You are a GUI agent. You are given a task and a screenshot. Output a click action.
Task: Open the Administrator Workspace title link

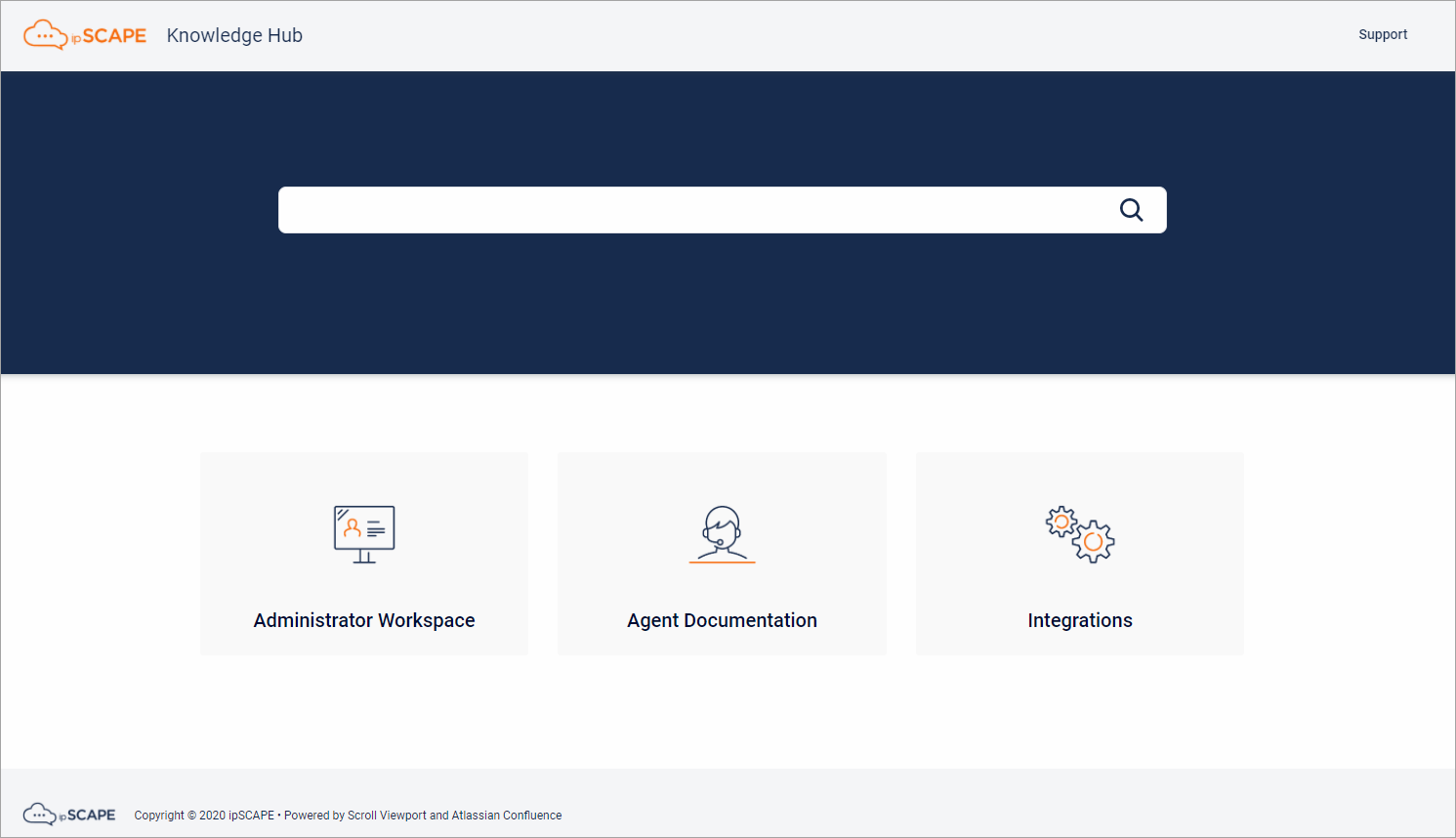click(x=364, y=620)
